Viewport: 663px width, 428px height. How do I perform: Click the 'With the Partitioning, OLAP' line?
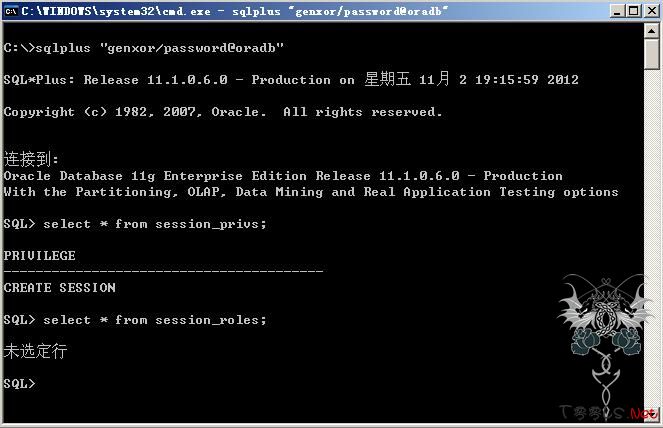311,192
